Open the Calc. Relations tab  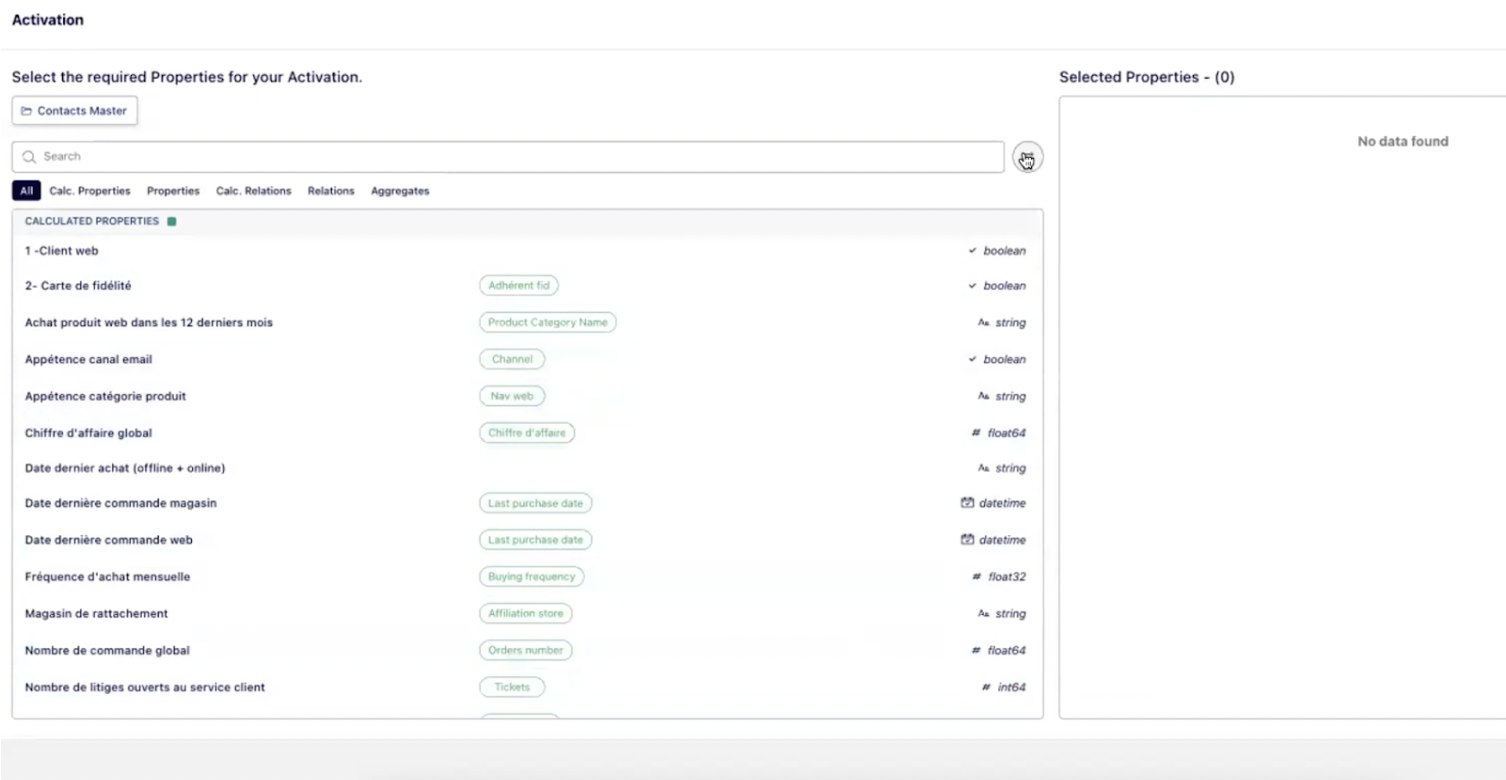coord(254,191)
